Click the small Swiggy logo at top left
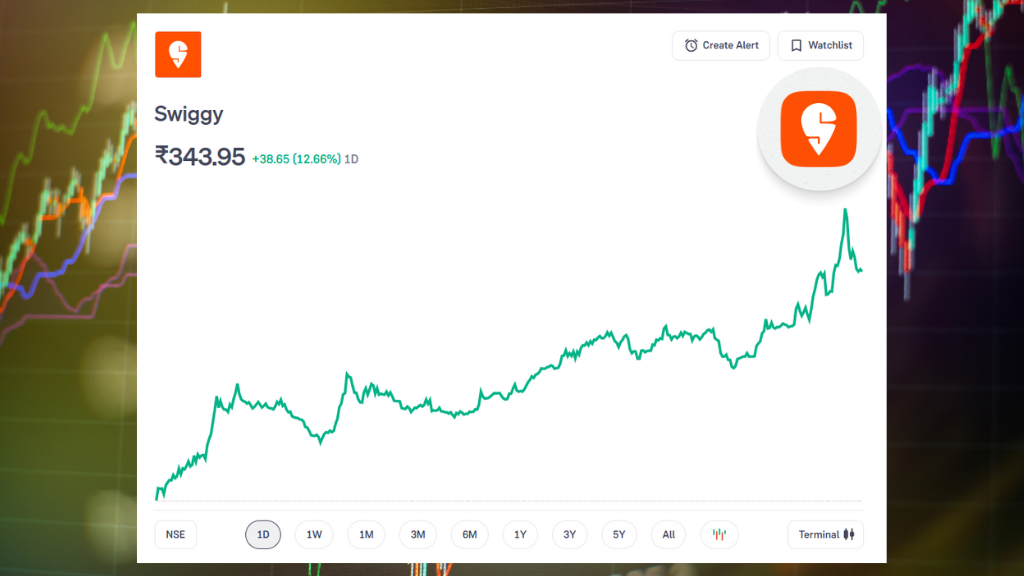Image resolution: width=1024 pixels, height=576 pixels. 178,54
